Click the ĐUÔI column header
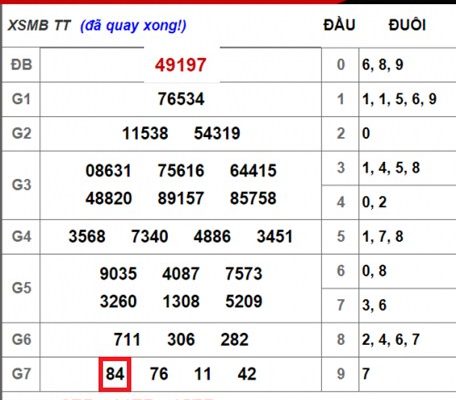The height and width of the screenshot is (400, 459). click(x=407, y=25)
